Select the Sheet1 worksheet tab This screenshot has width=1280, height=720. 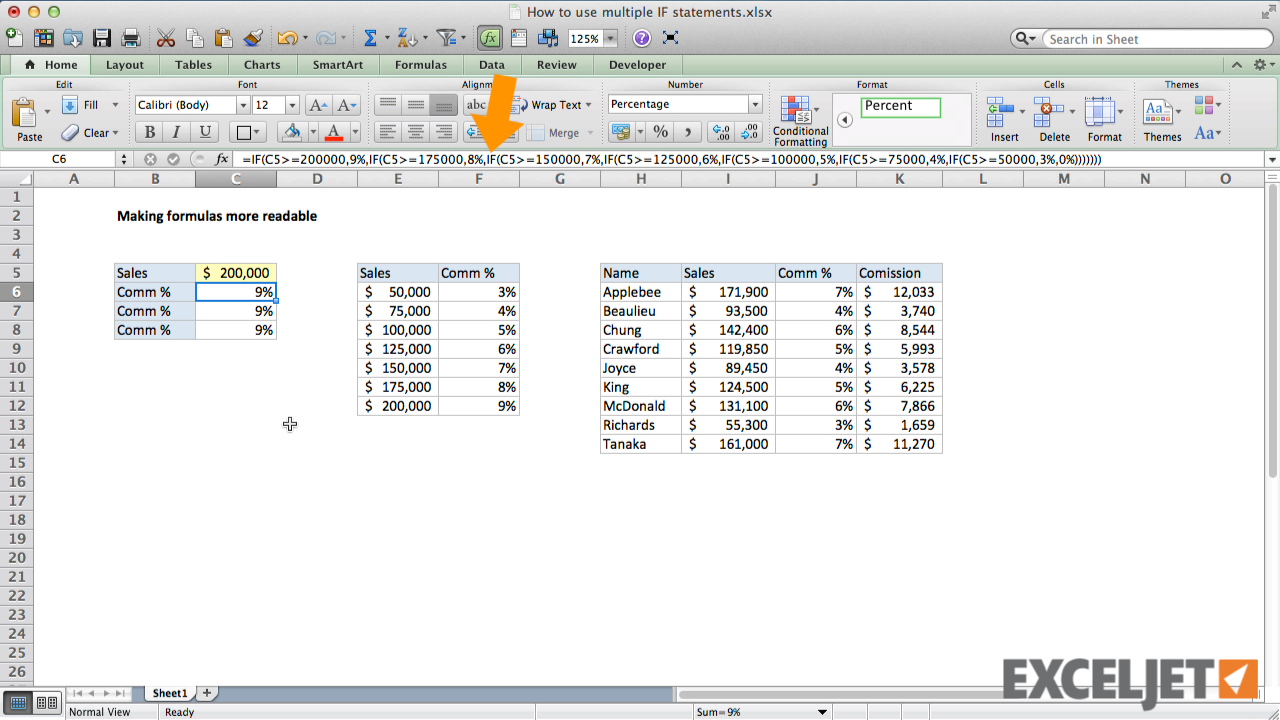(169, 693)
